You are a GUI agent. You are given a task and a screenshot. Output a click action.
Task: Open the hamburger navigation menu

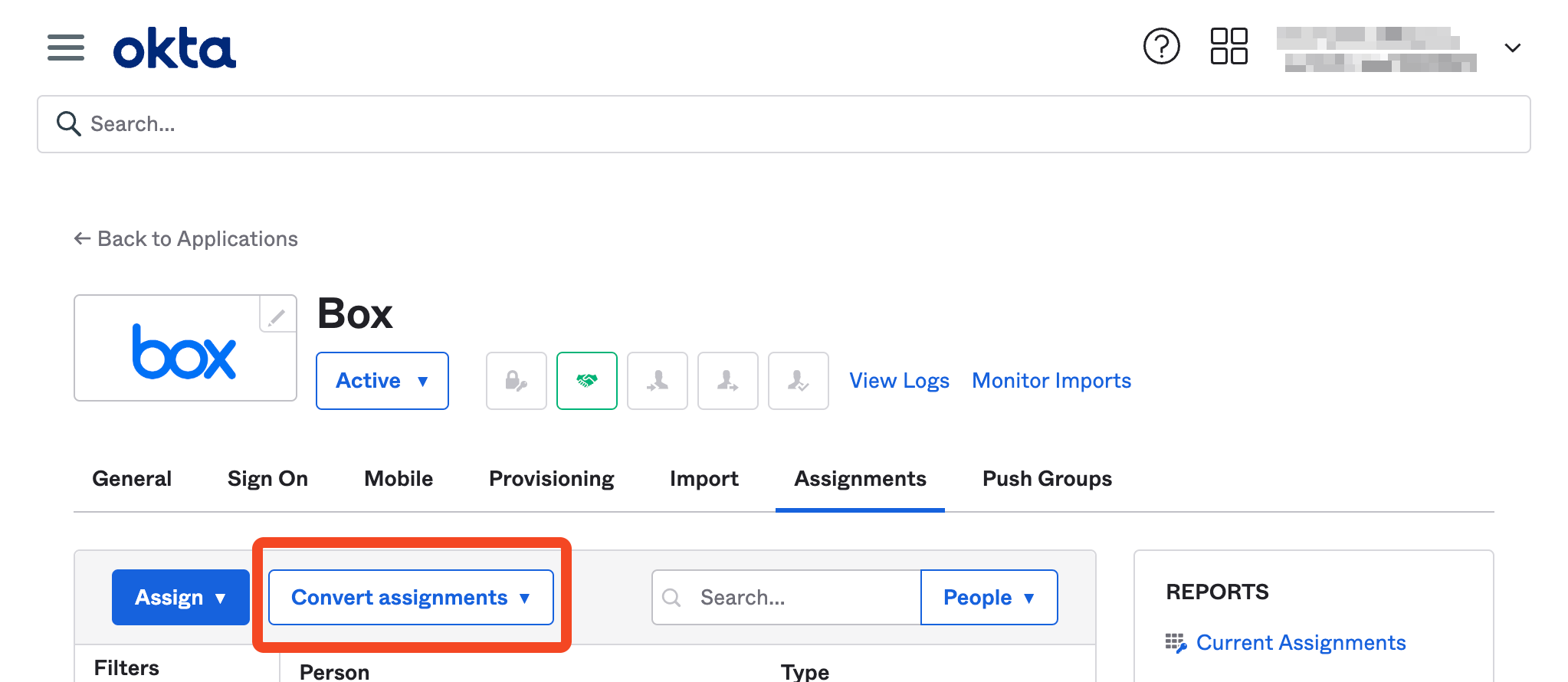pos(66,48)
